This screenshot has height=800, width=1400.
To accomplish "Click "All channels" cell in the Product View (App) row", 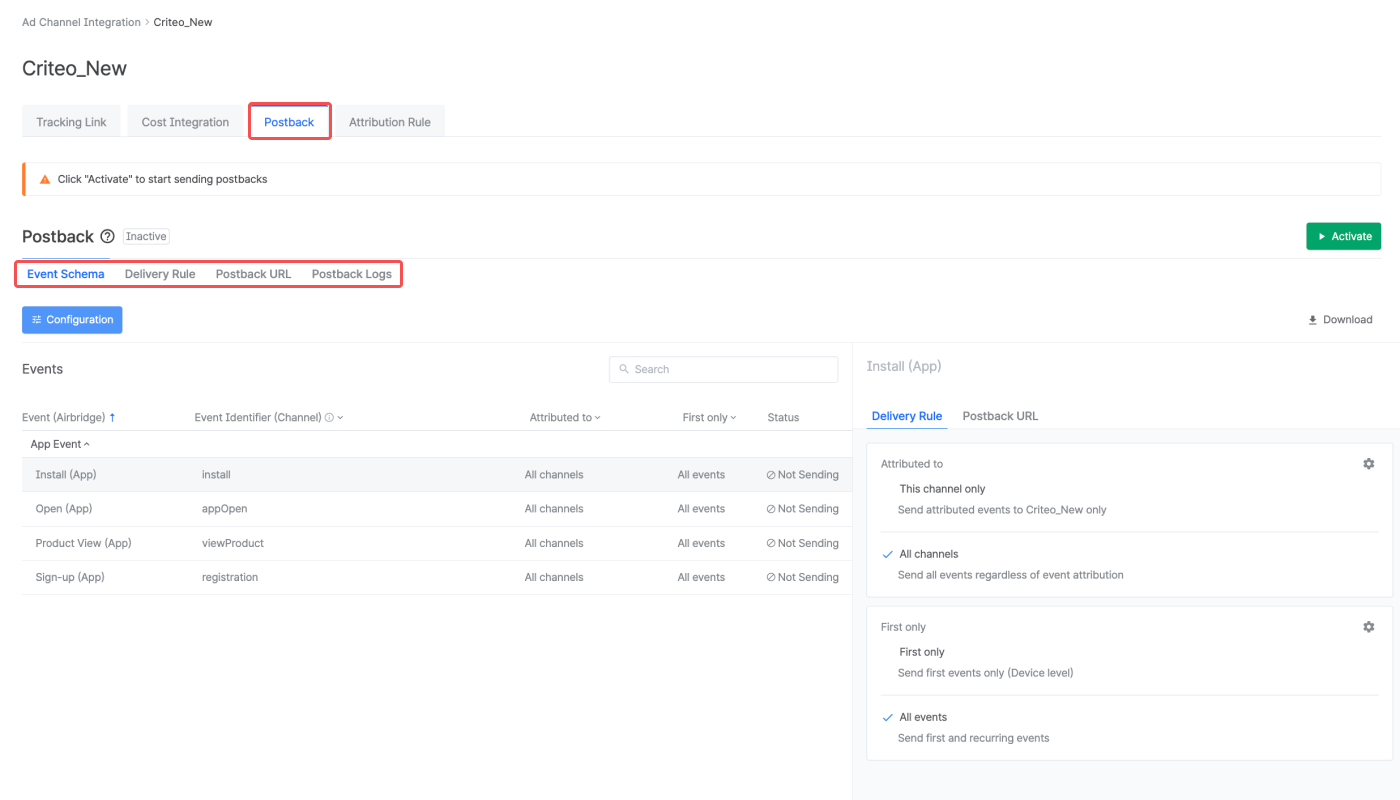I will pos(554,543).
